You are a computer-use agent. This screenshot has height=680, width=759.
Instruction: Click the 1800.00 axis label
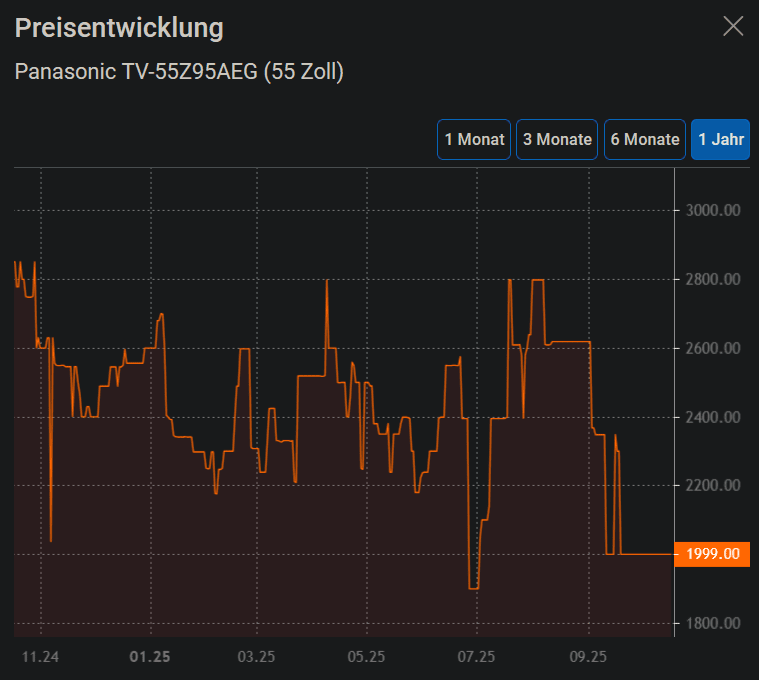tap(713, 623)
